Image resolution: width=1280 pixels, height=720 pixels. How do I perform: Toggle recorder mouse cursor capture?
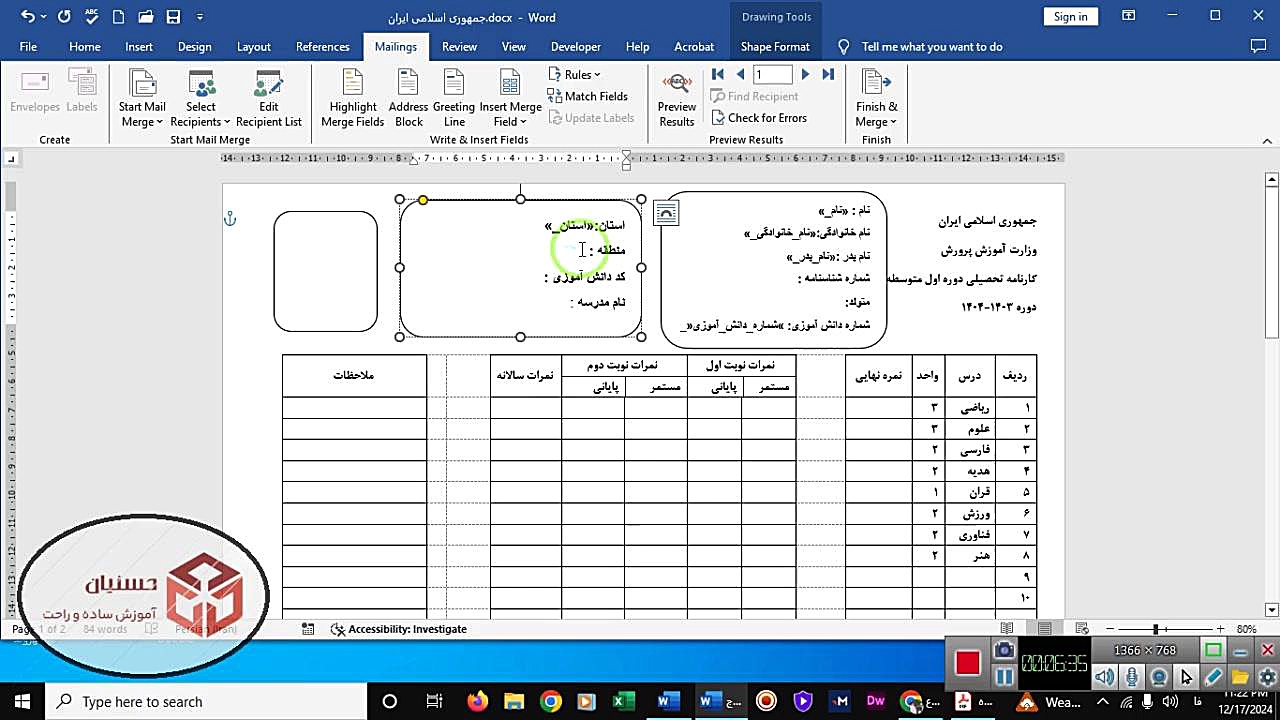click(x=1186, y=677)
